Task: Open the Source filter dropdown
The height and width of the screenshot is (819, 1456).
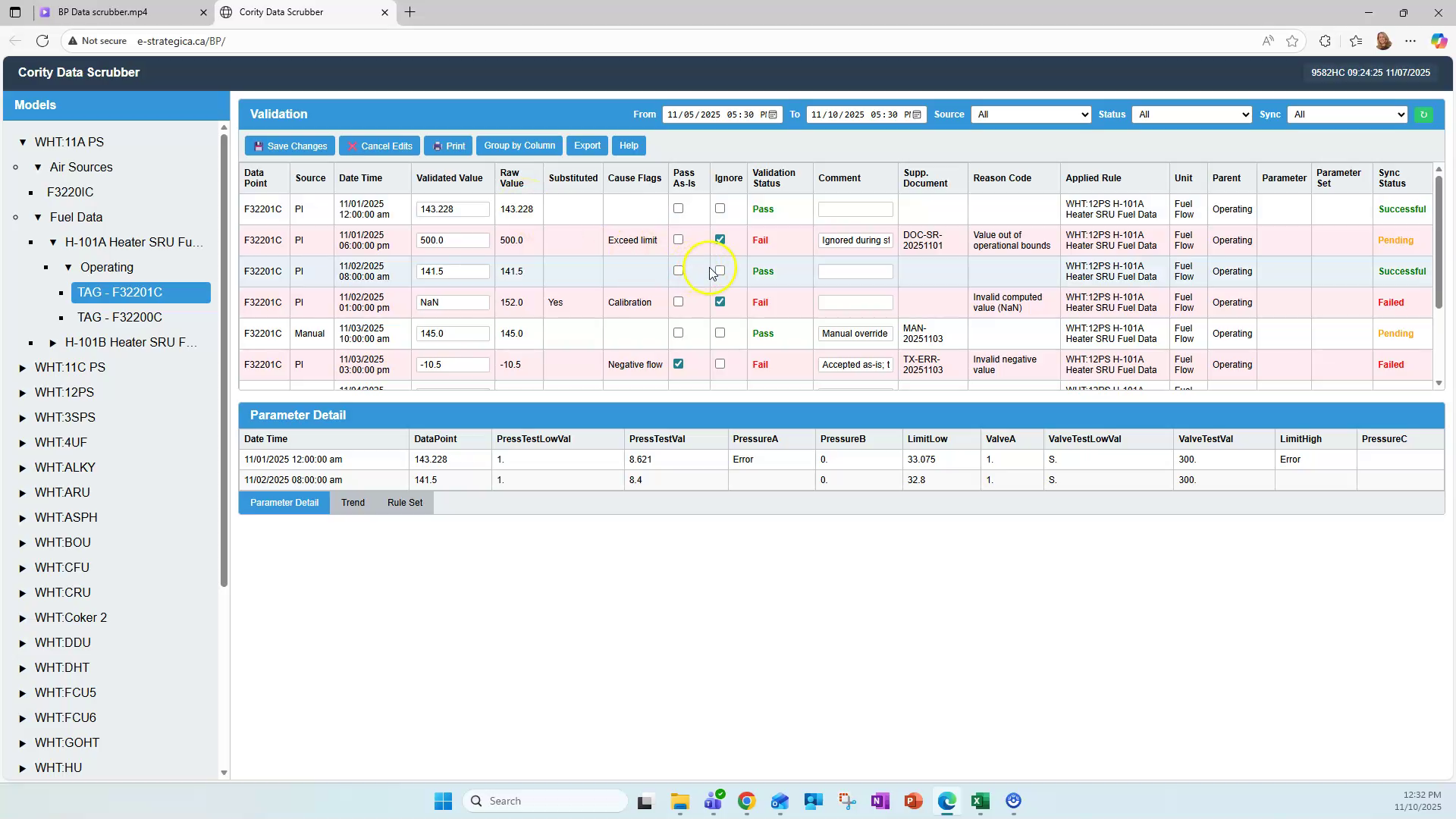Action: coord(1030,115)
